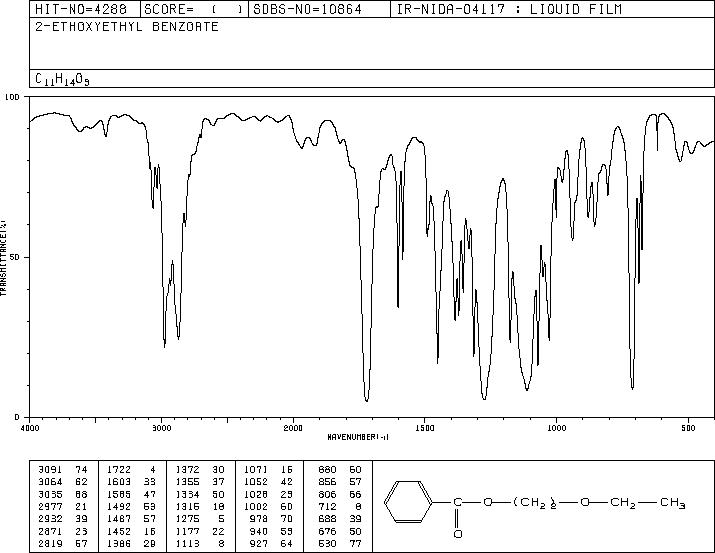This screenshot has width=715, height=553.
Task: Select the 1316 wavenumber in peak table
Action: point(188,506)
